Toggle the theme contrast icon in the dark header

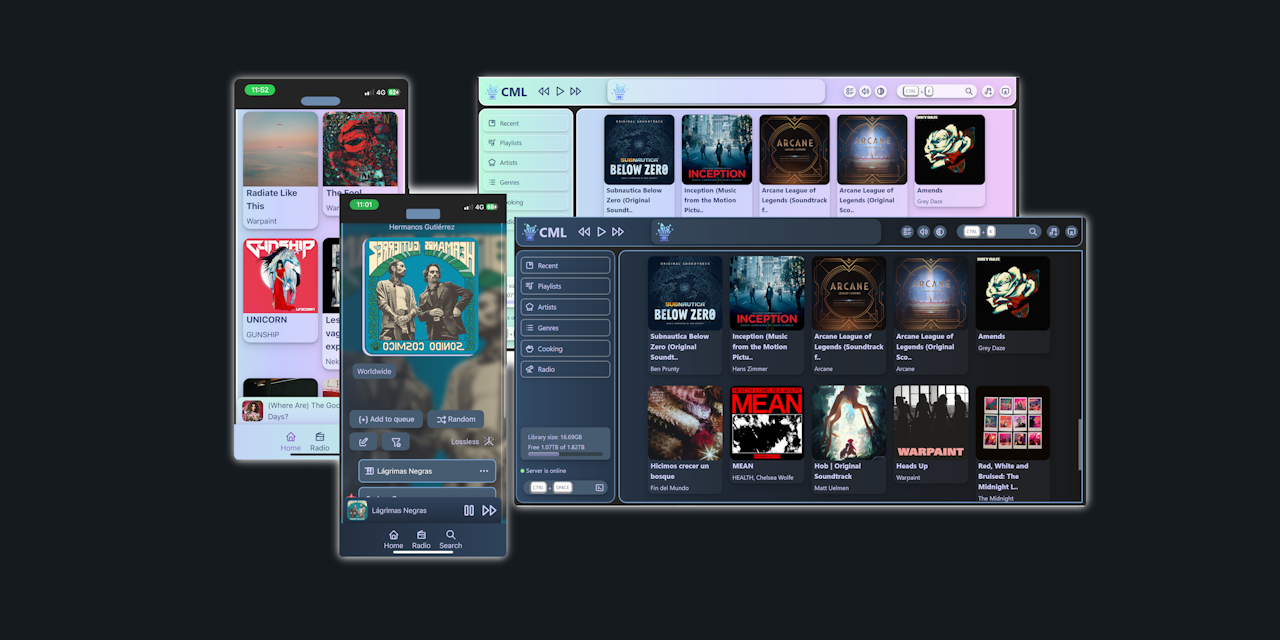[x=940, y=232]
